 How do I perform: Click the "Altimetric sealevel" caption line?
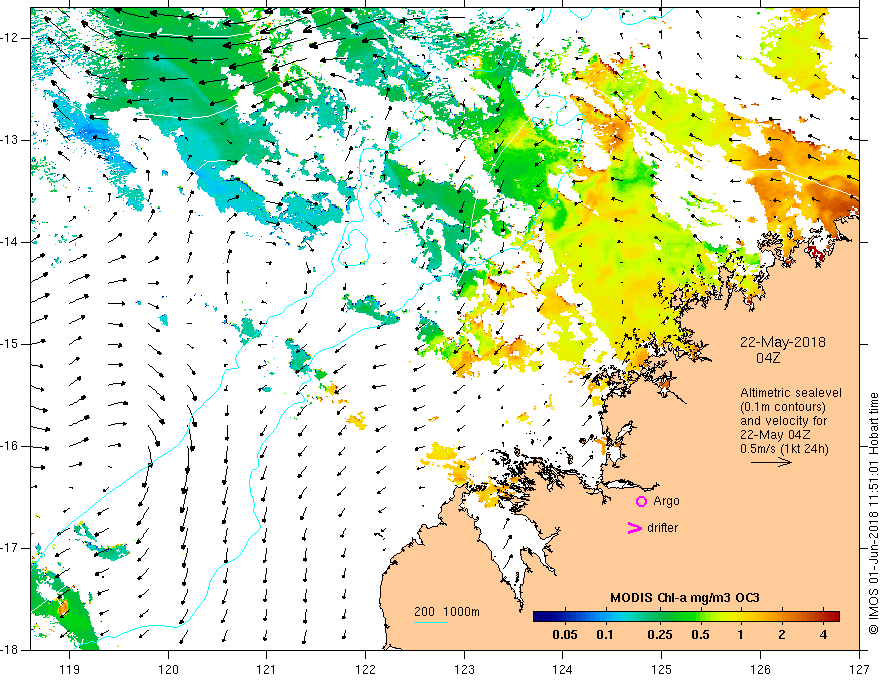point(791,393)
